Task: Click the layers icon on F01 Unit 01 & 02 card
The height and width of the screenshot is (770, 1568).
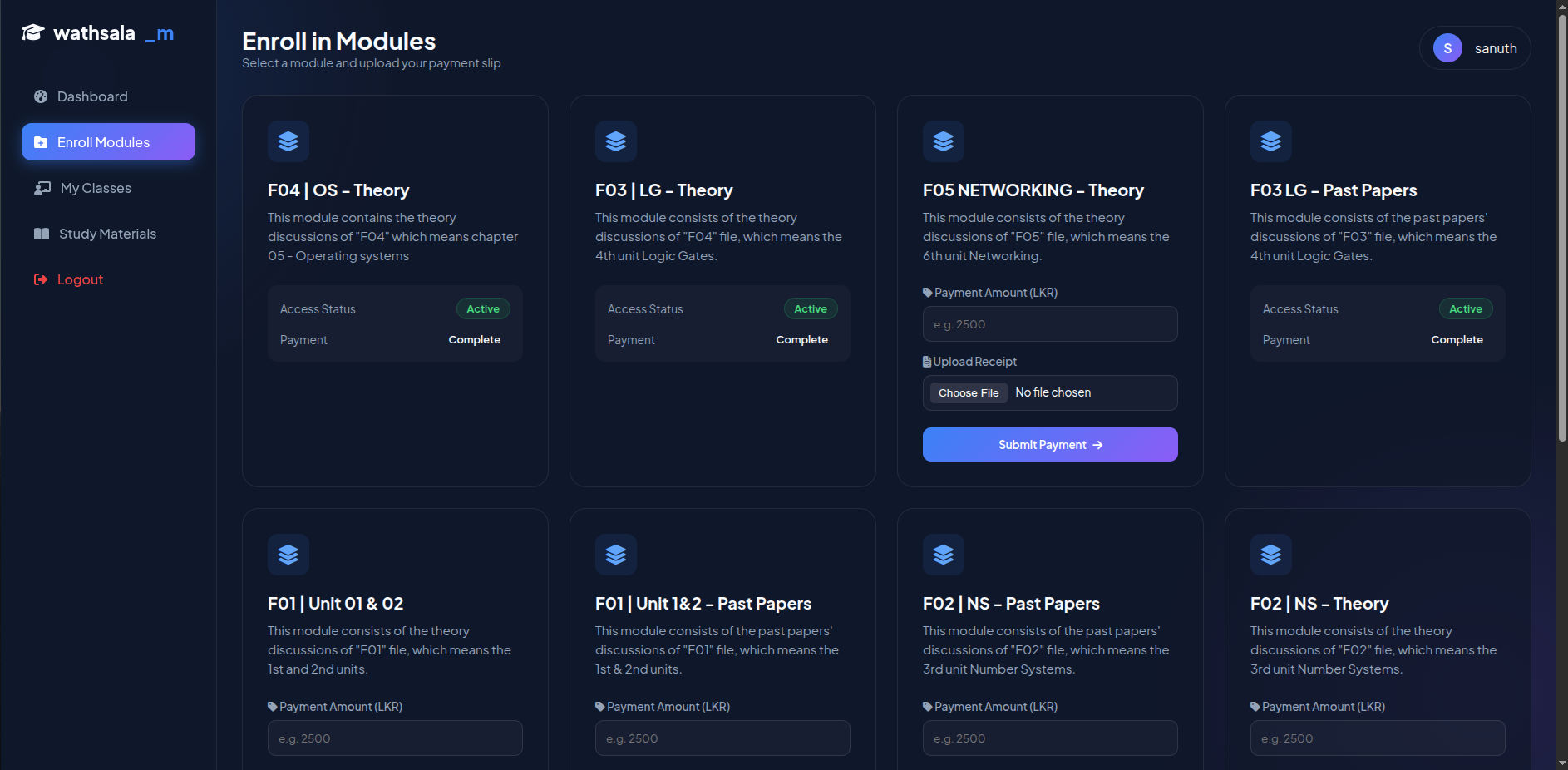Action: click(288, 555)
